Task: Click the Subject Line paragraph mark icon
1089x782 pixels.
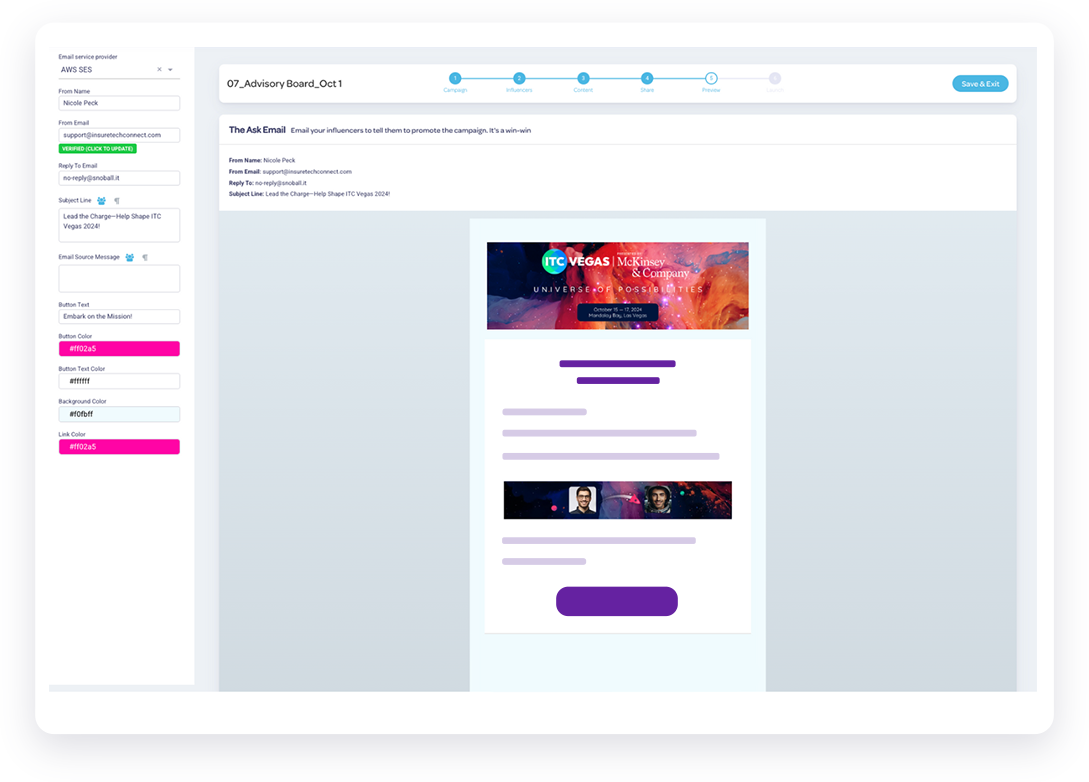Action: (117, 201)
